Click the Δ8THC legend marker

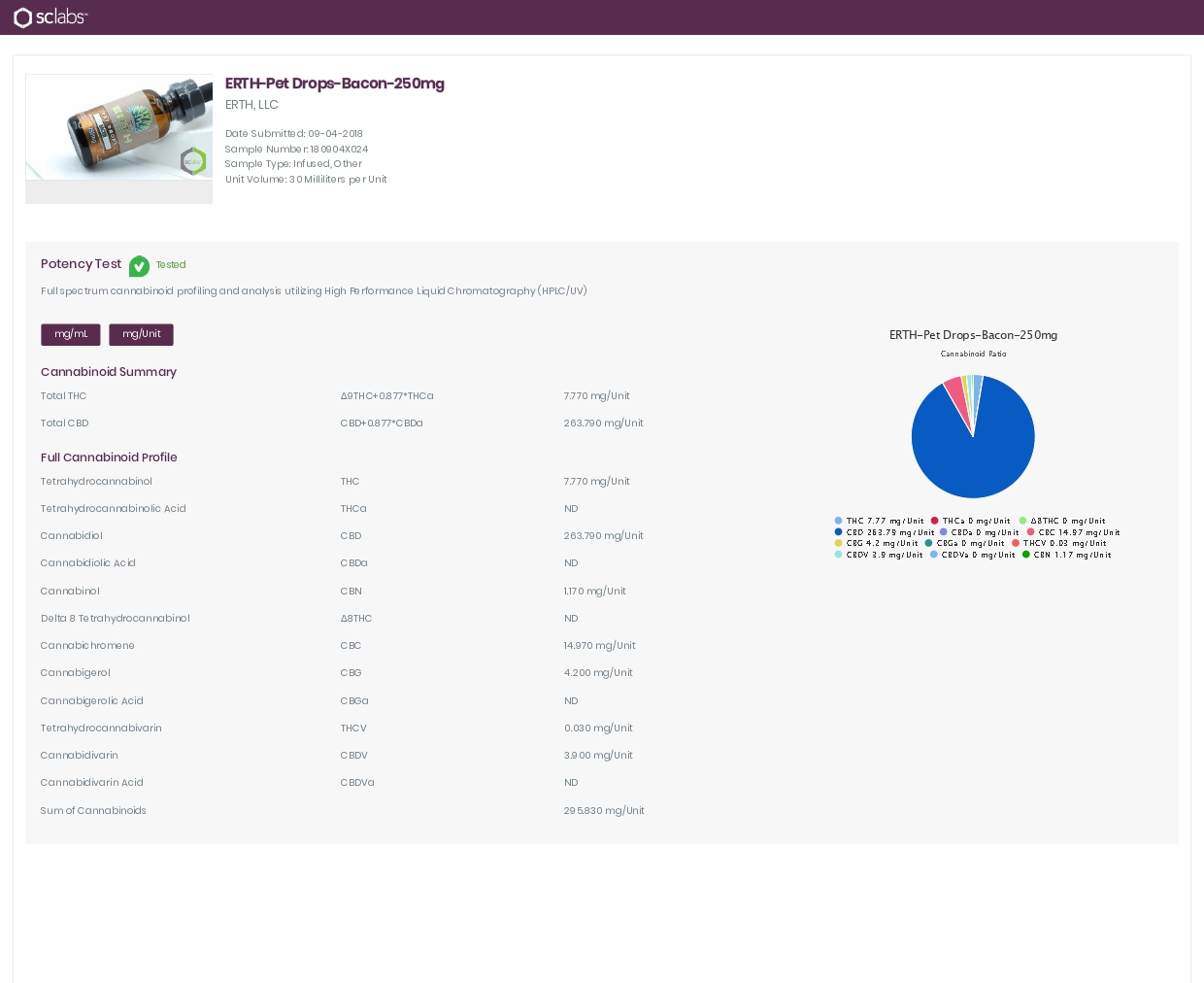point(1023,522)
